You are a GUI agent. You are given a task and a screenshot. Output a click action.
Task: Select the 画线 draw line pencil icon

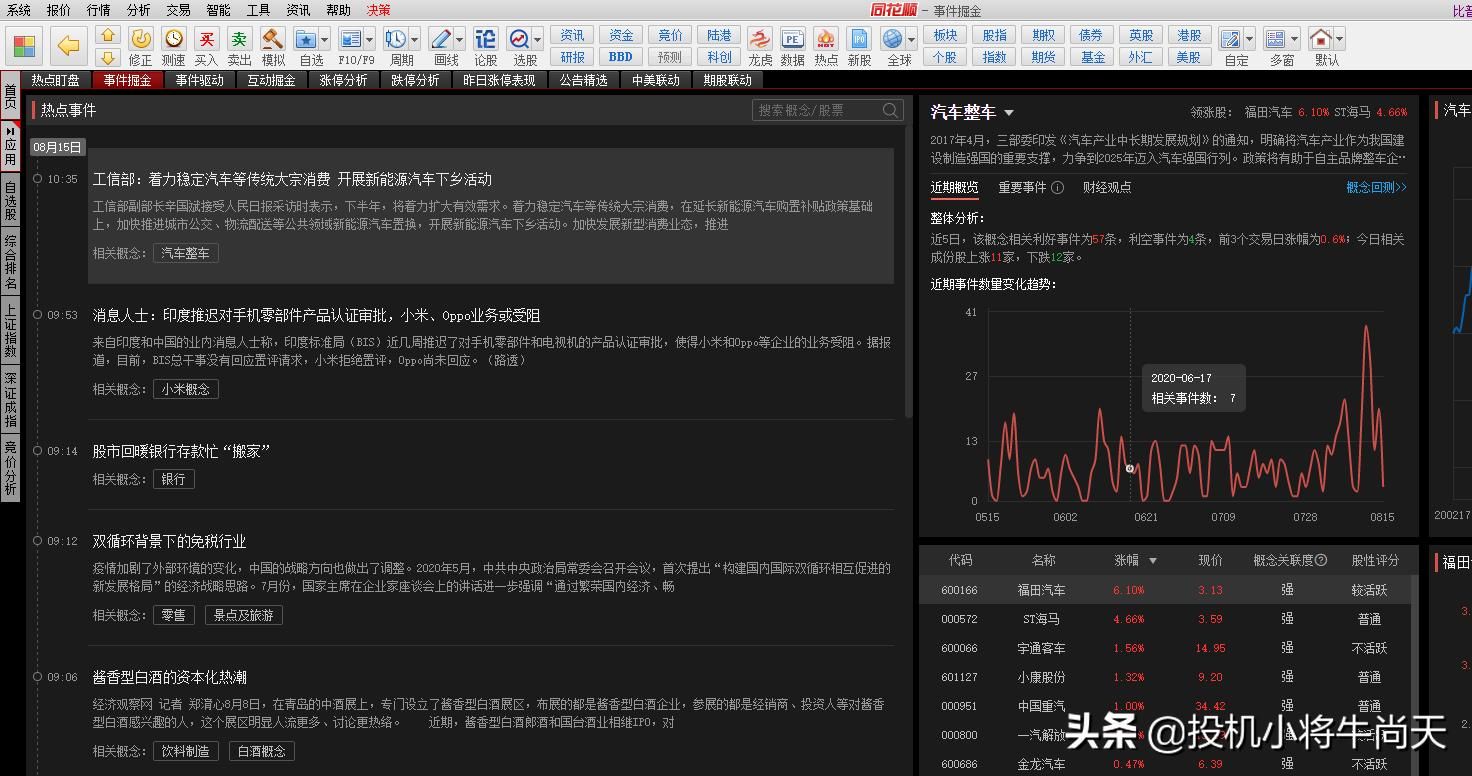click(441, 39)
